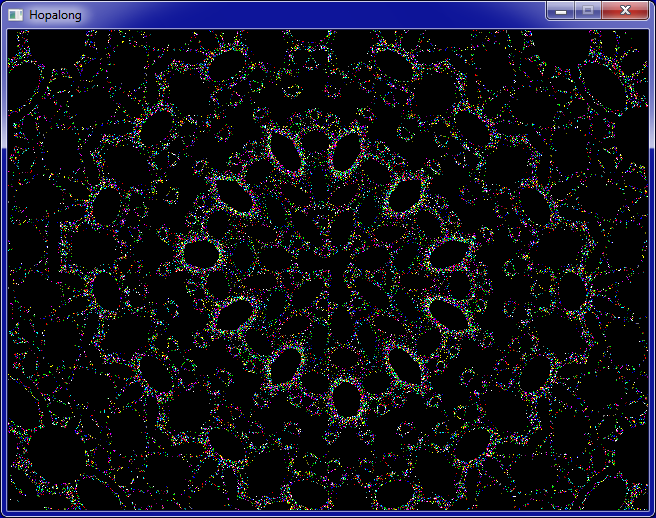
Task: Click the Hopalong title text
Action: (55, 15)
